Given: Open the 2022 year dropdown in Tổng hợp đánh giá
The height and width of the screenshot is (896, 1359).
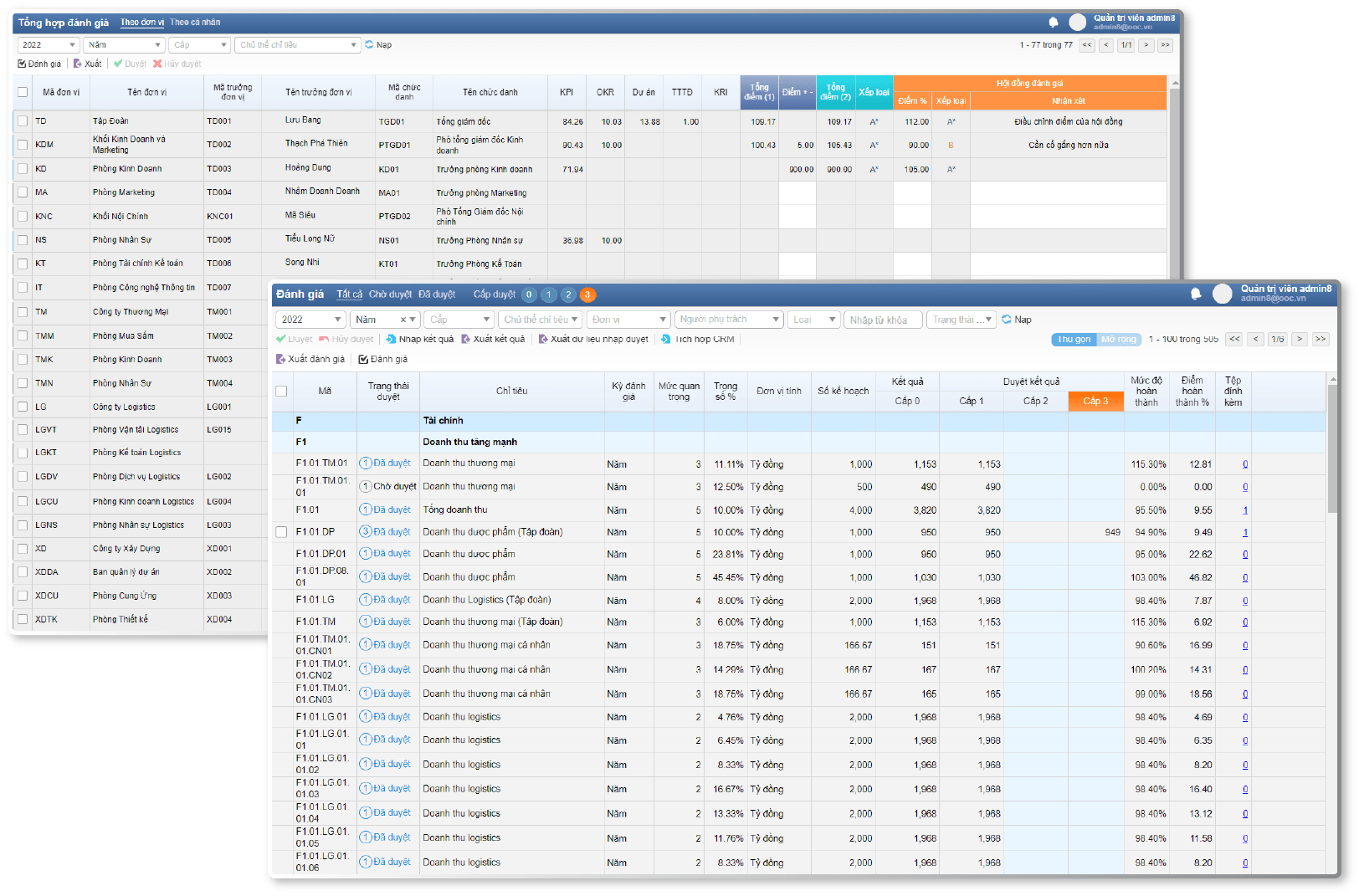Looking at the screenshot, I should (48, 45).
